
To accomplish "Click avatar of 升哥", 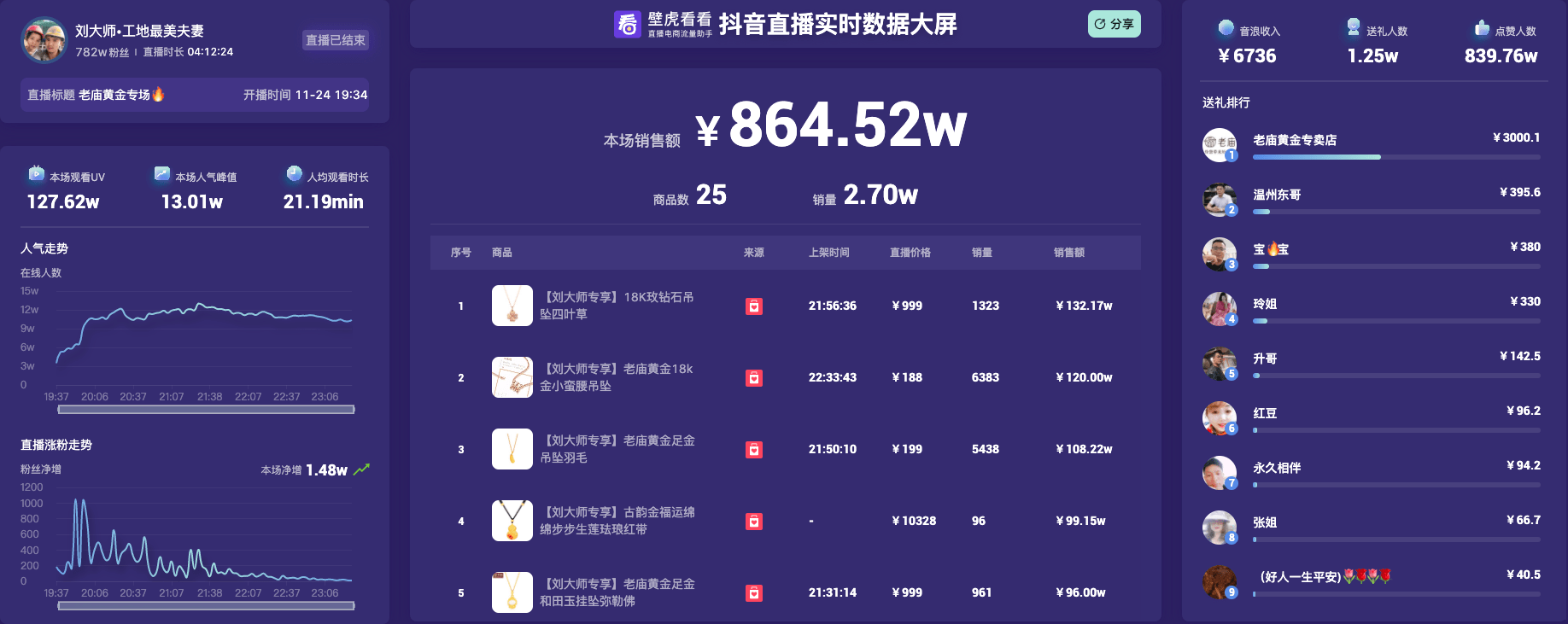I will 1220,364.
